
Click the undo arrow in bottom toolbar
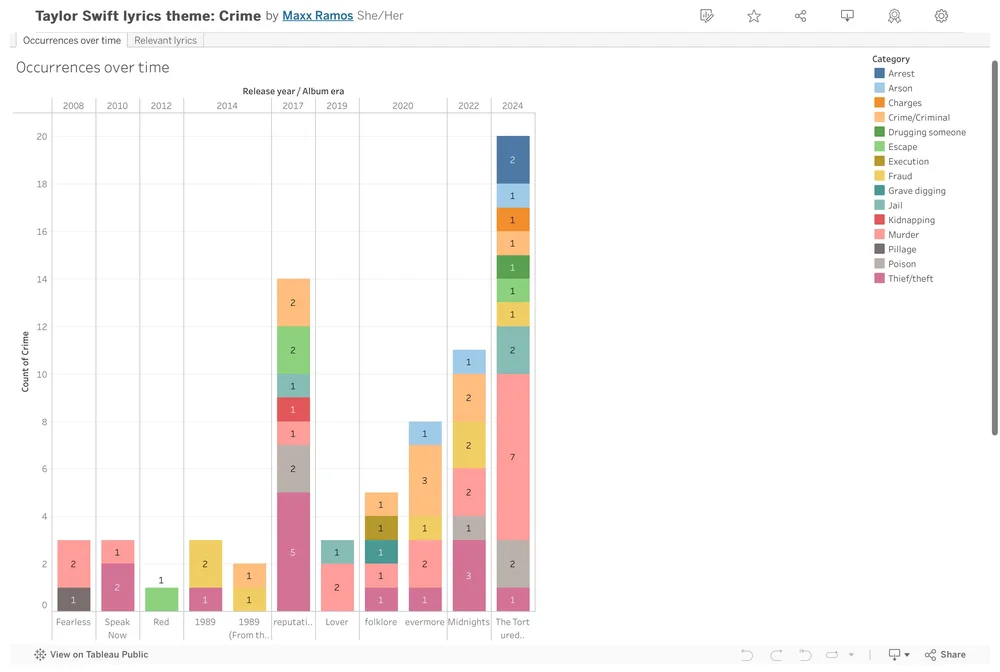[x=746, y=654]
